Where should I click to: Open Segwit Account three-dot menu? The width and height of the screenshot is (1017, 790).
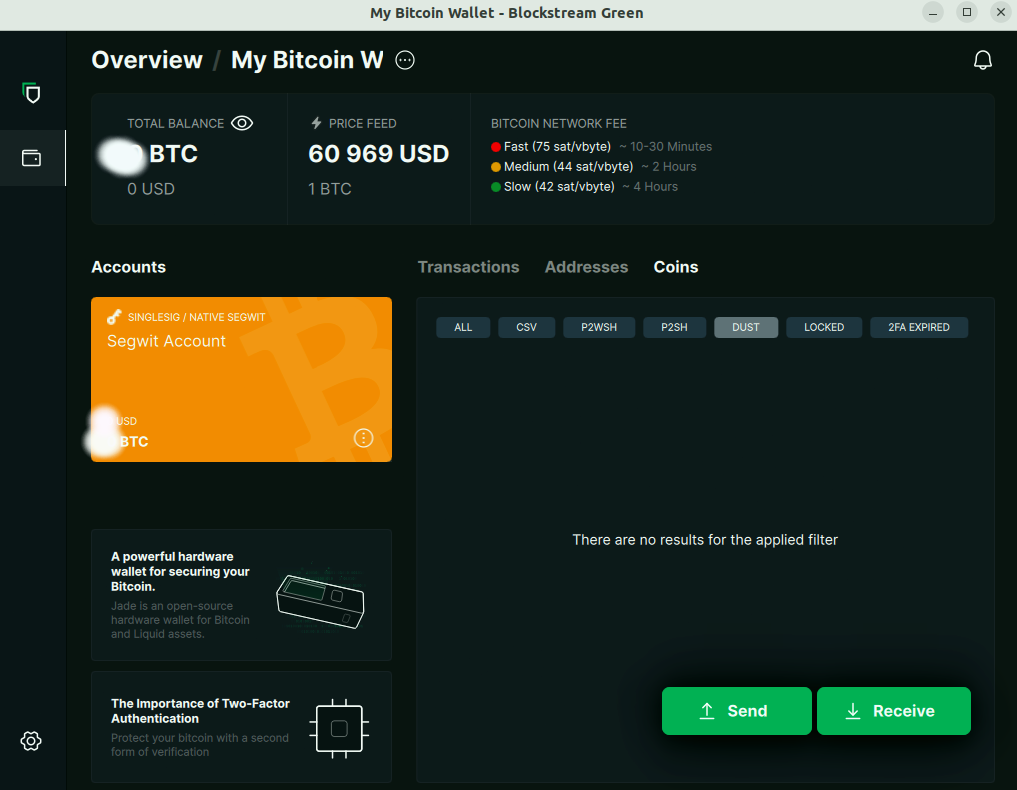click(363, 438)
